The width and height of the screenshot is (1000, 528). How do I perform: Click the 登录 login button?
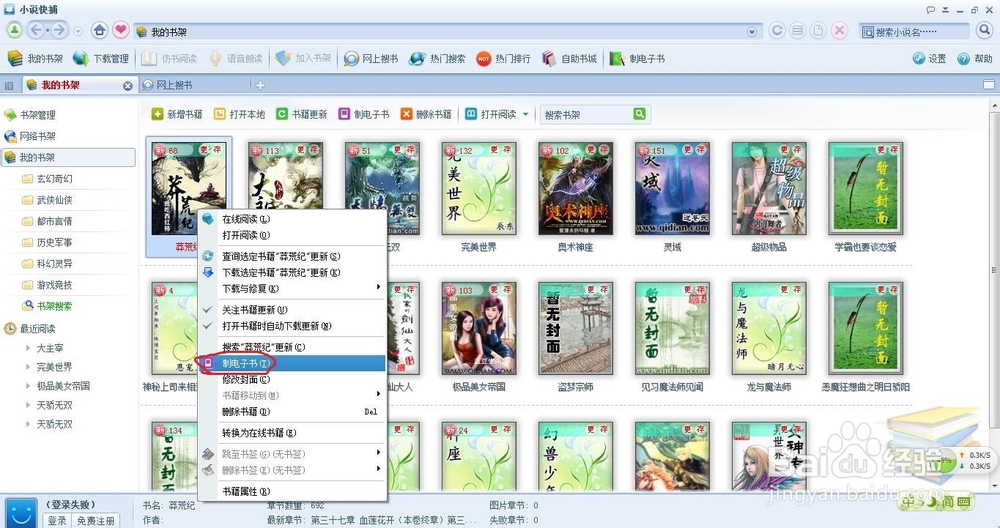[57, 520]
